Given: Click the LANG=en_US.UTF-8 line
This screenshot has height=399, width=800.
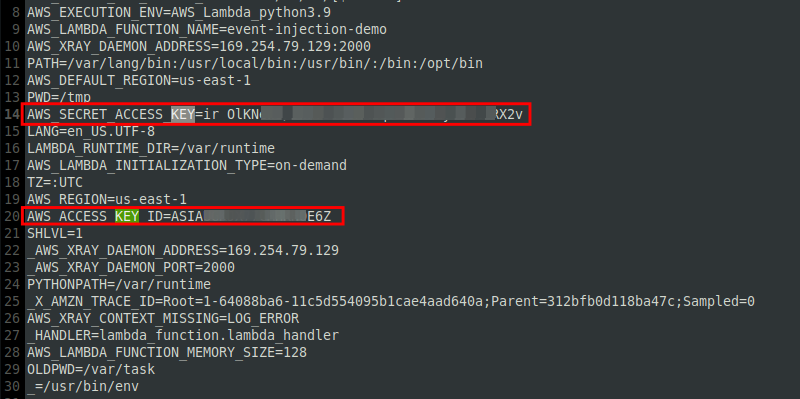Looking at the screenshot, I should click(91, 132).
